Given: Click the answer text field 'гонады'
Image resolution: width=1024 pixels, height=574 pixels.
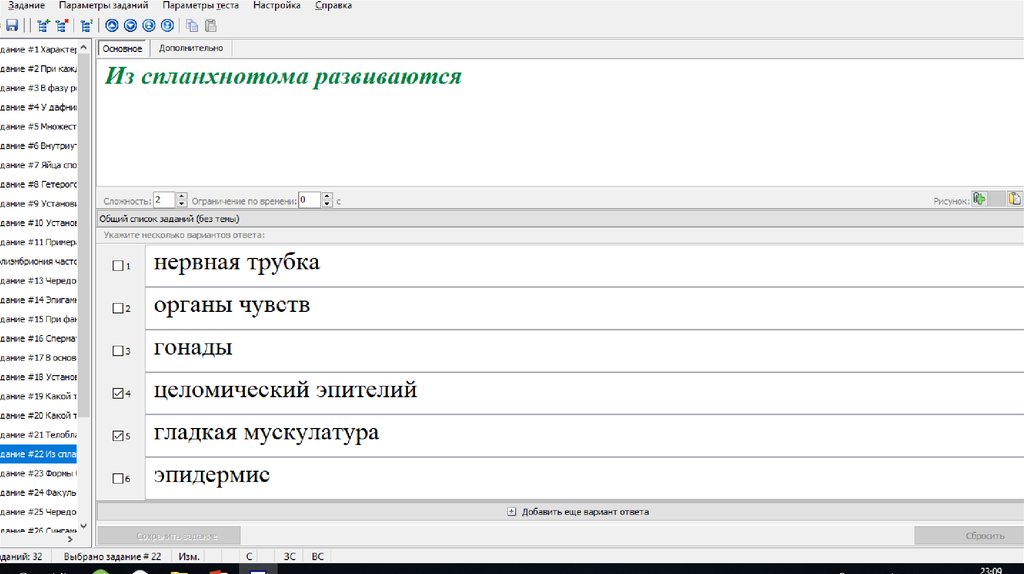Looking at the screenshot, I should [580, 350].
